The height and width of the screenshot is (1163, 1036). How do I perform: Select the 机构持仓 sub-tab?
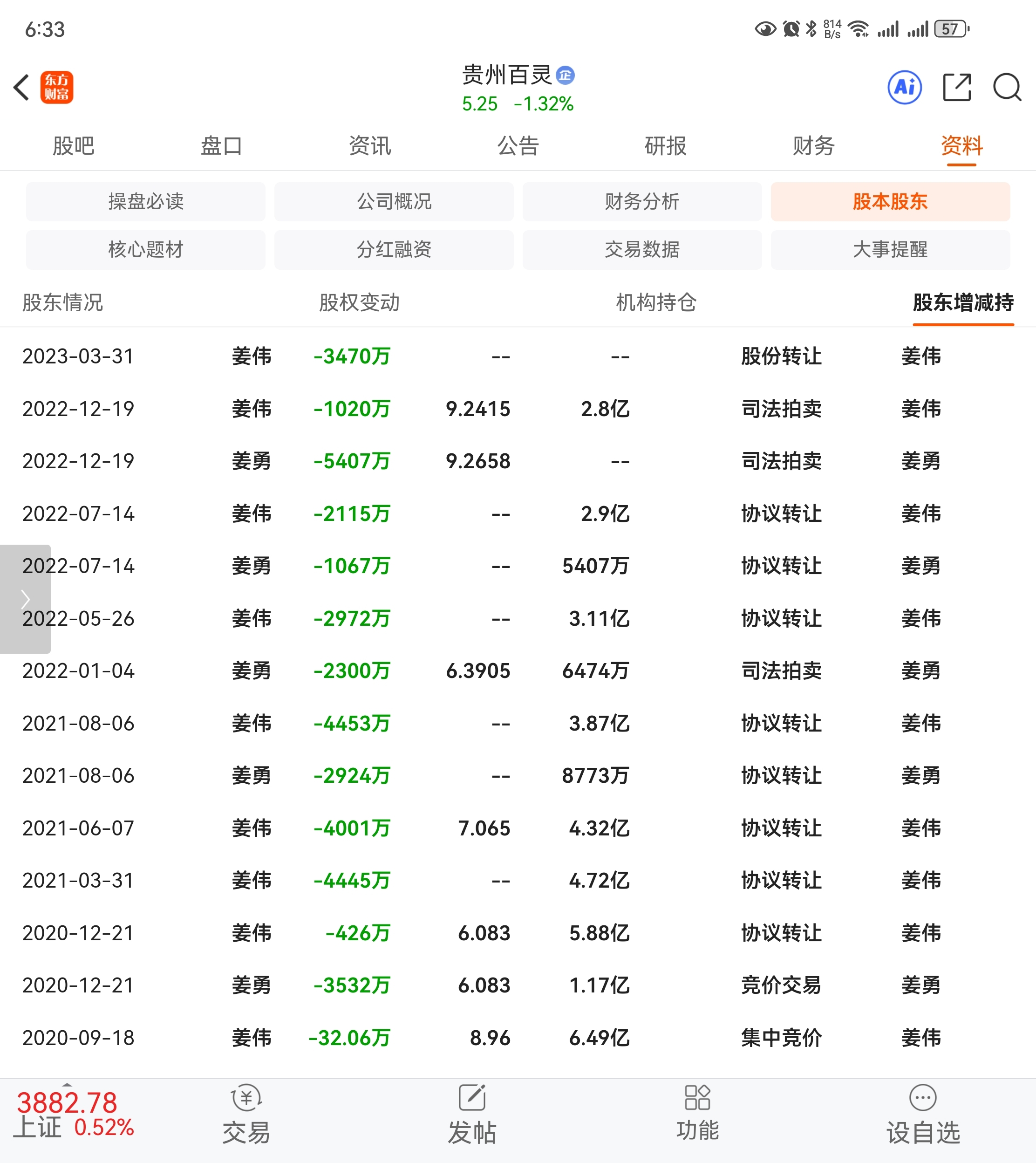click(x=656, y=302)
